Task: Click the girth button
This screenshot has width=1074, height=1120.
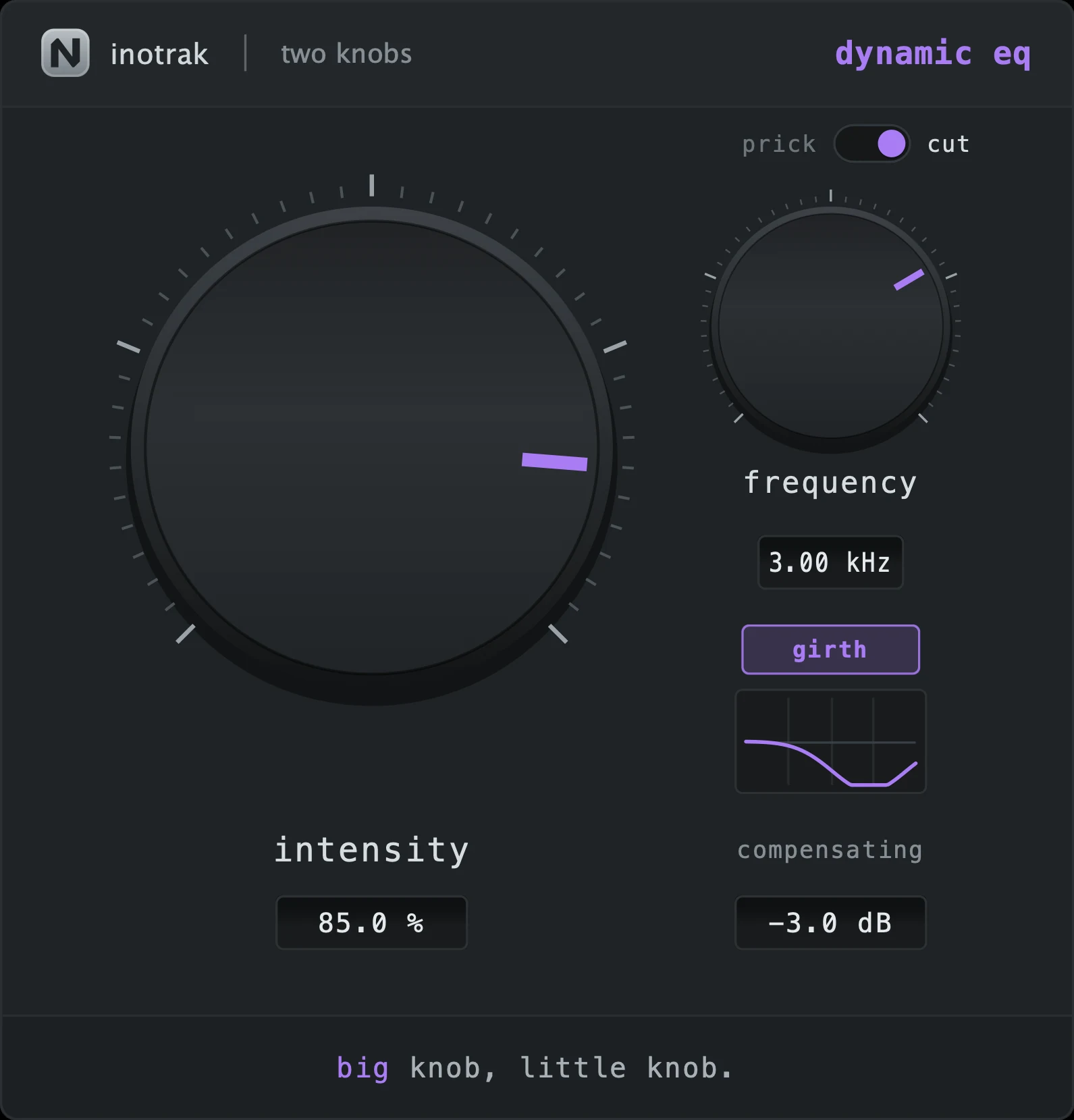Action: pyautogui.click(x=830, y=649)
